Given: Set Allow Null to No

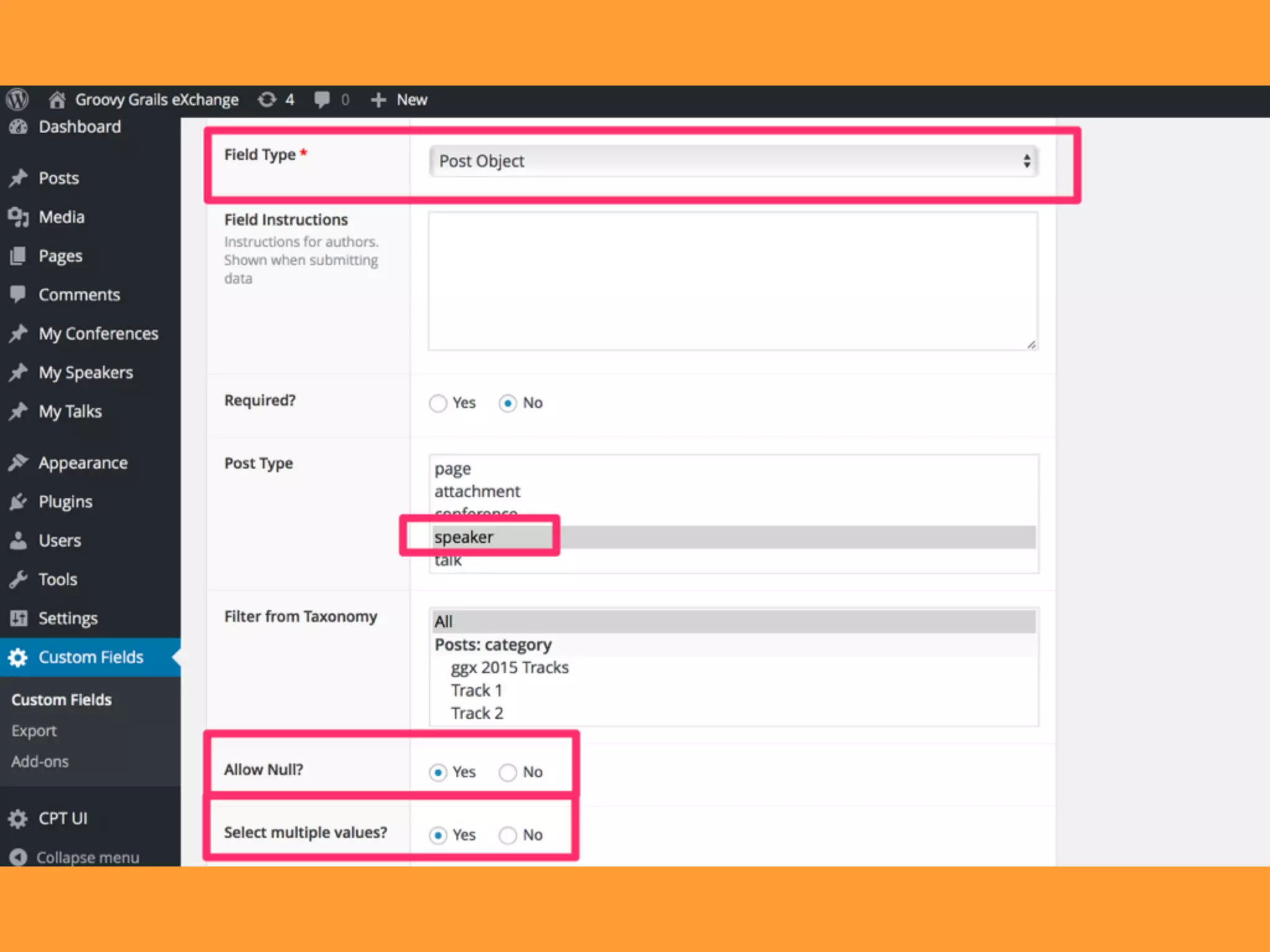Looking at the screenshot, I should tap(508, 772).
